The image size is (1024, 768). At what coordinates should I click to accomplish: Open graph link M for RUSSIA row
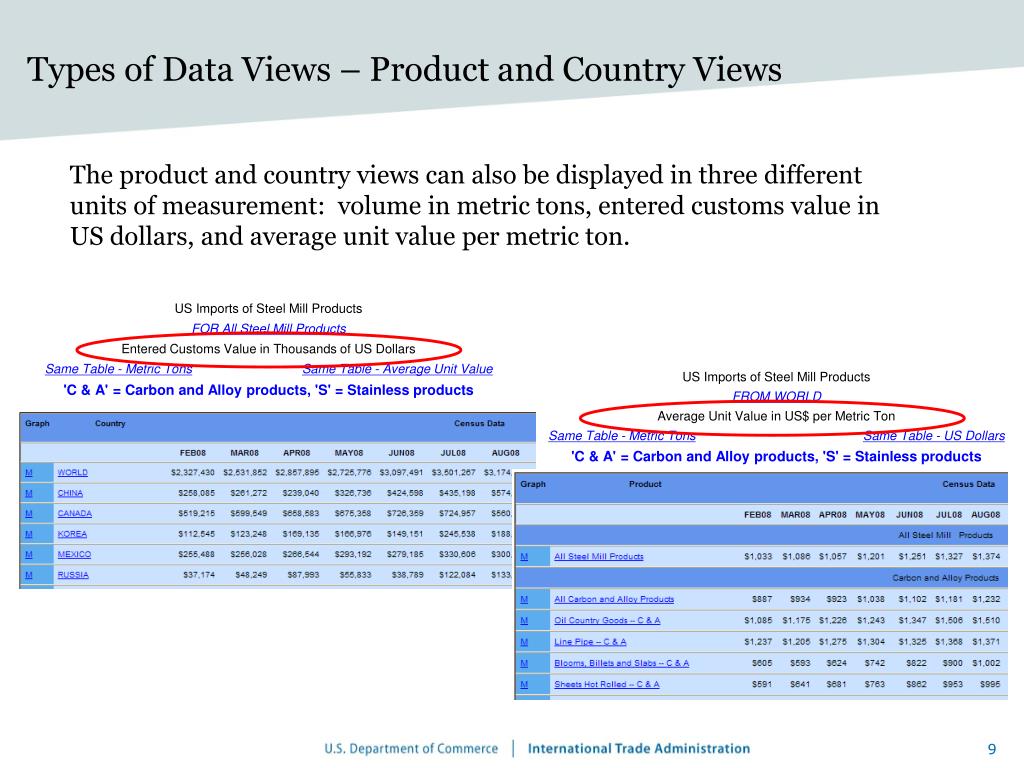coord(29,575)
